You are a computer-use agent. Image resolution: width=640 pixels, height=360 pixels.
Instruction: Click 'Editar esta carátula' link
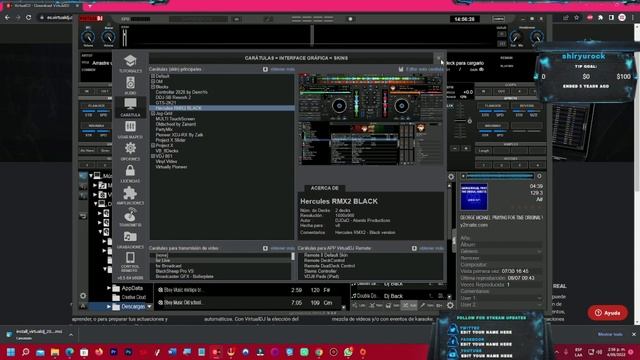click(424, 69)
